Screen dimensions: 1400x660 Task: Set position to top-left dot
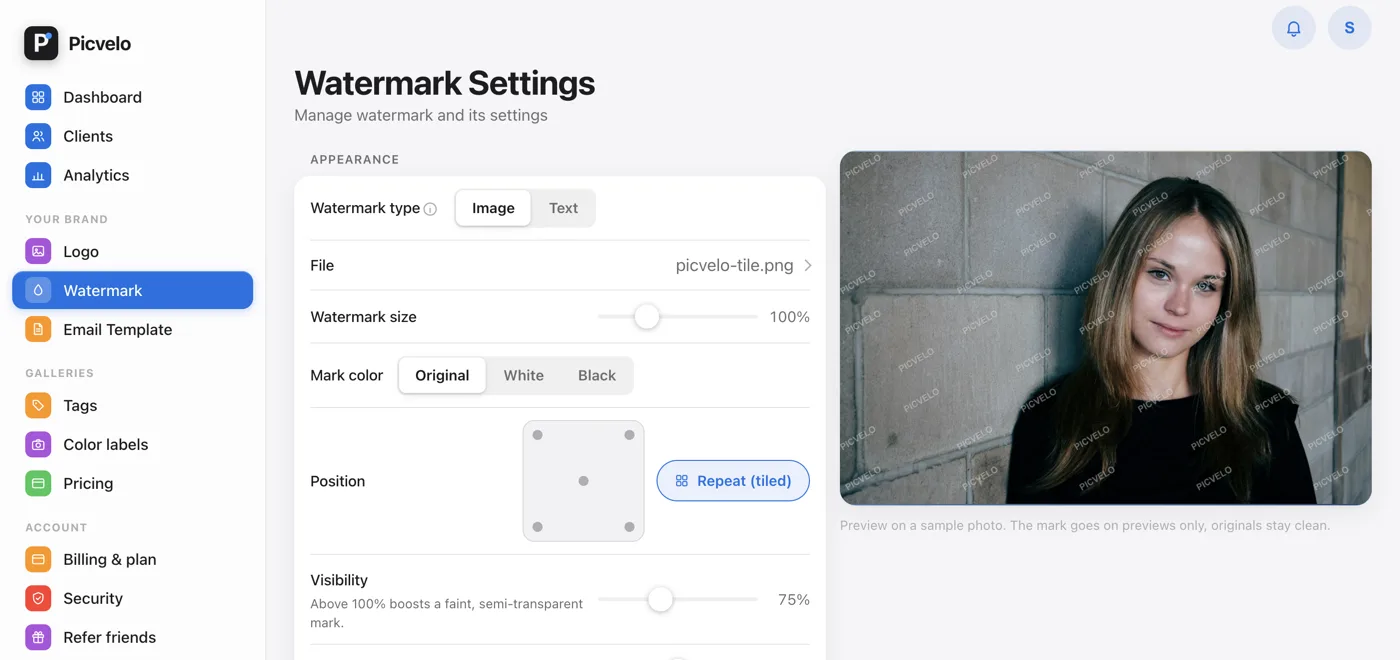click(537, 435)
